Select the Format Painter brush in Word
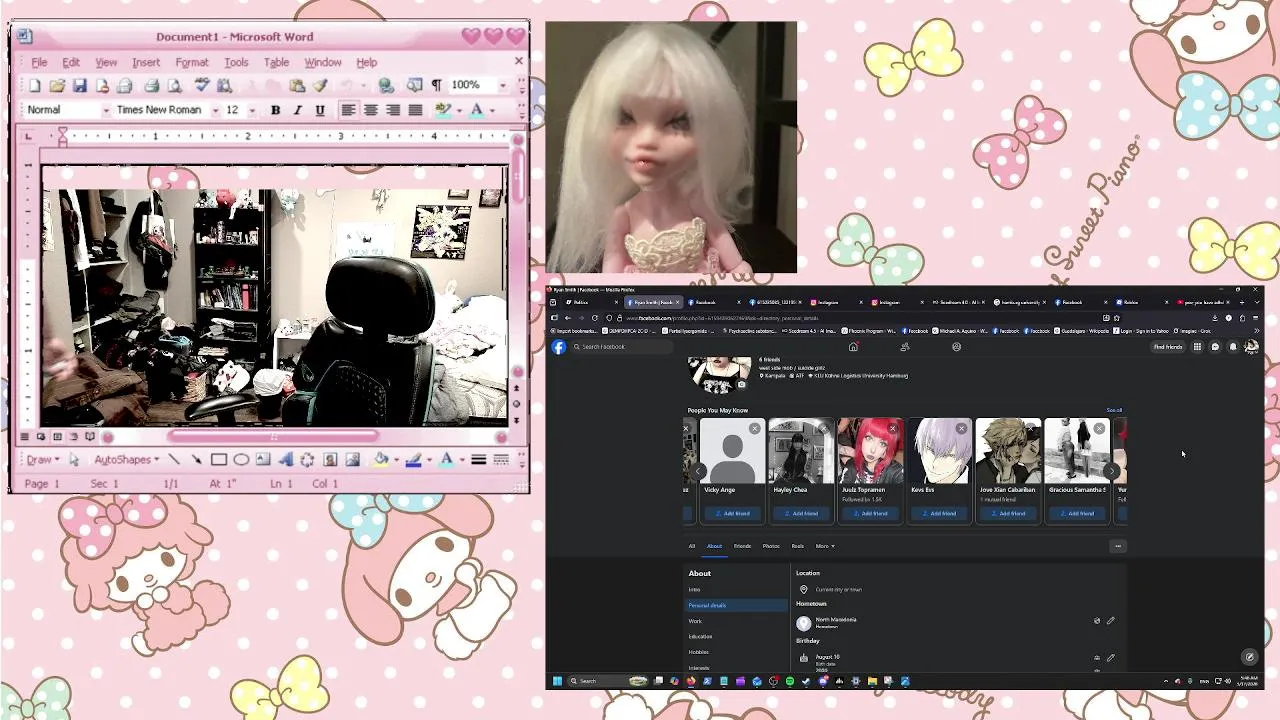The height and width of the screenshot is (720, 1280). coord(320,86)
